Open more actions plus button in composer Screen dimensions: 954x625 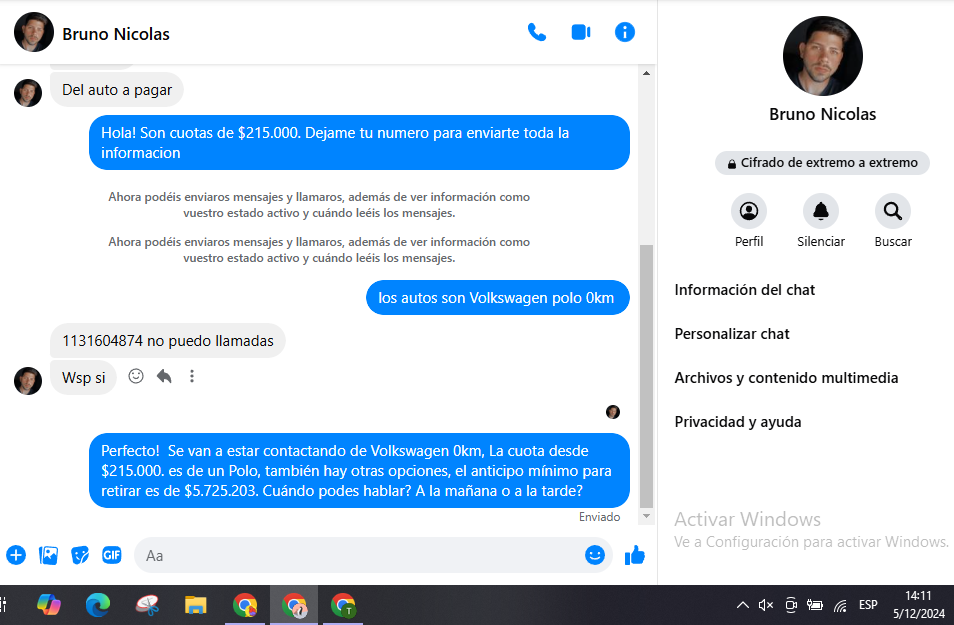coord(16,555)
